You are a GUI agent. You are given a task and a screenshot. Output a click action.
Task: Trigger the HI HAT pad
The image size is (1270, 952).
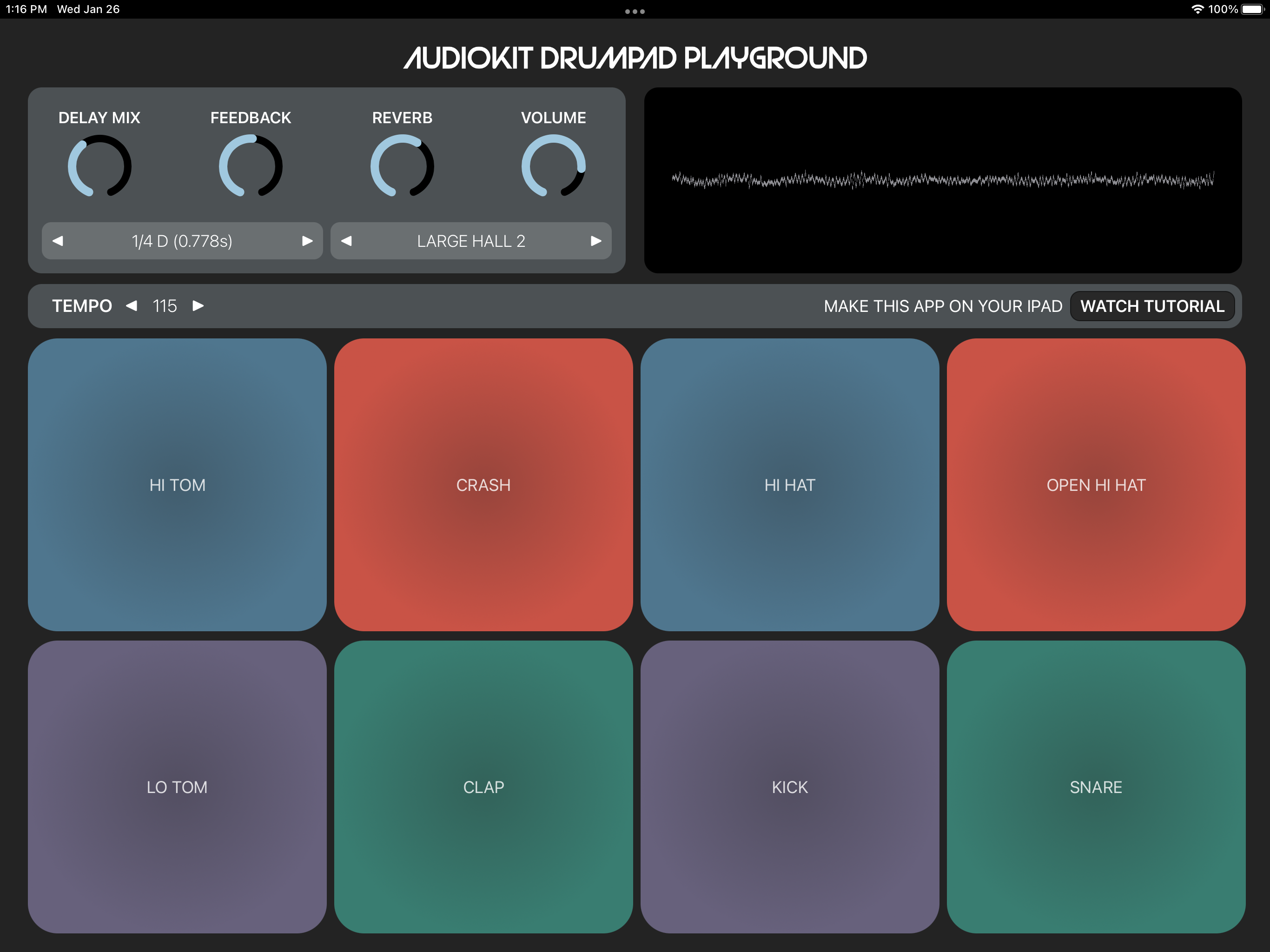coord(789,485)
